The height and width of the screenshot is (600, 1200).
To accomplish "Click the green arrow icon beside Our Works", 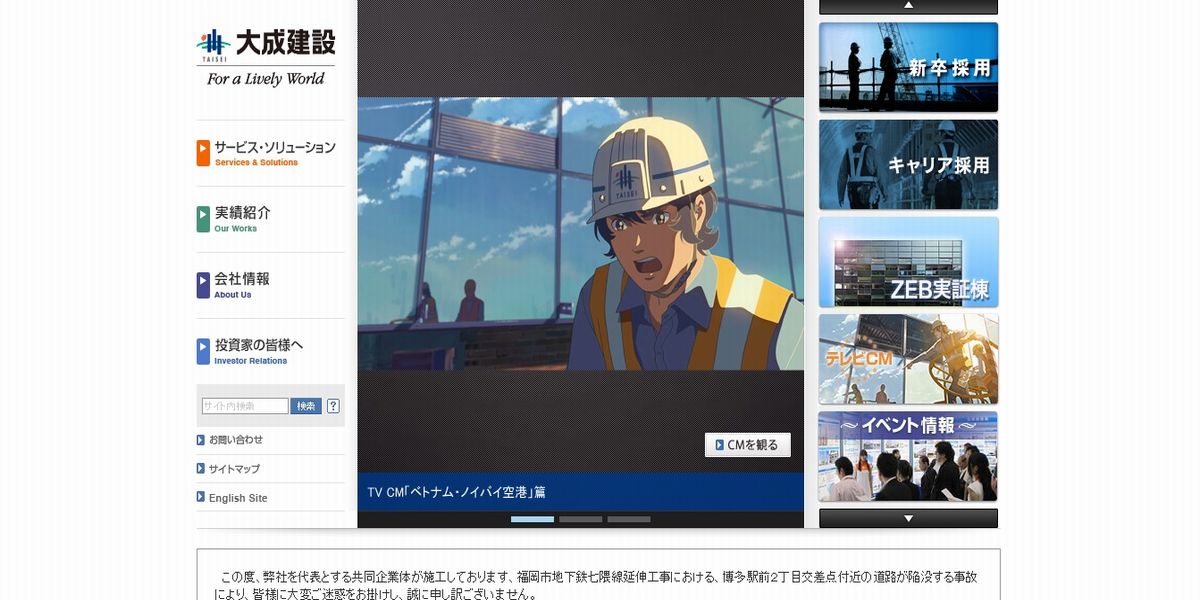I will click(x=203, y=219).
